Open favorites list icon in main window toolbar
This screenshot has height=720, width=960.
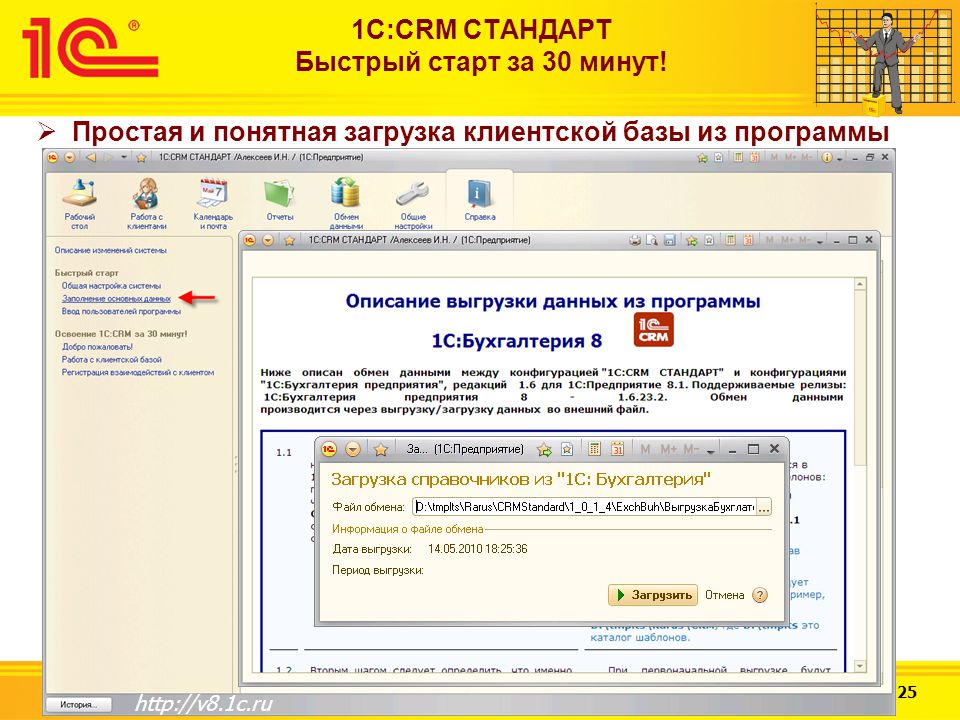click(719, 157)
